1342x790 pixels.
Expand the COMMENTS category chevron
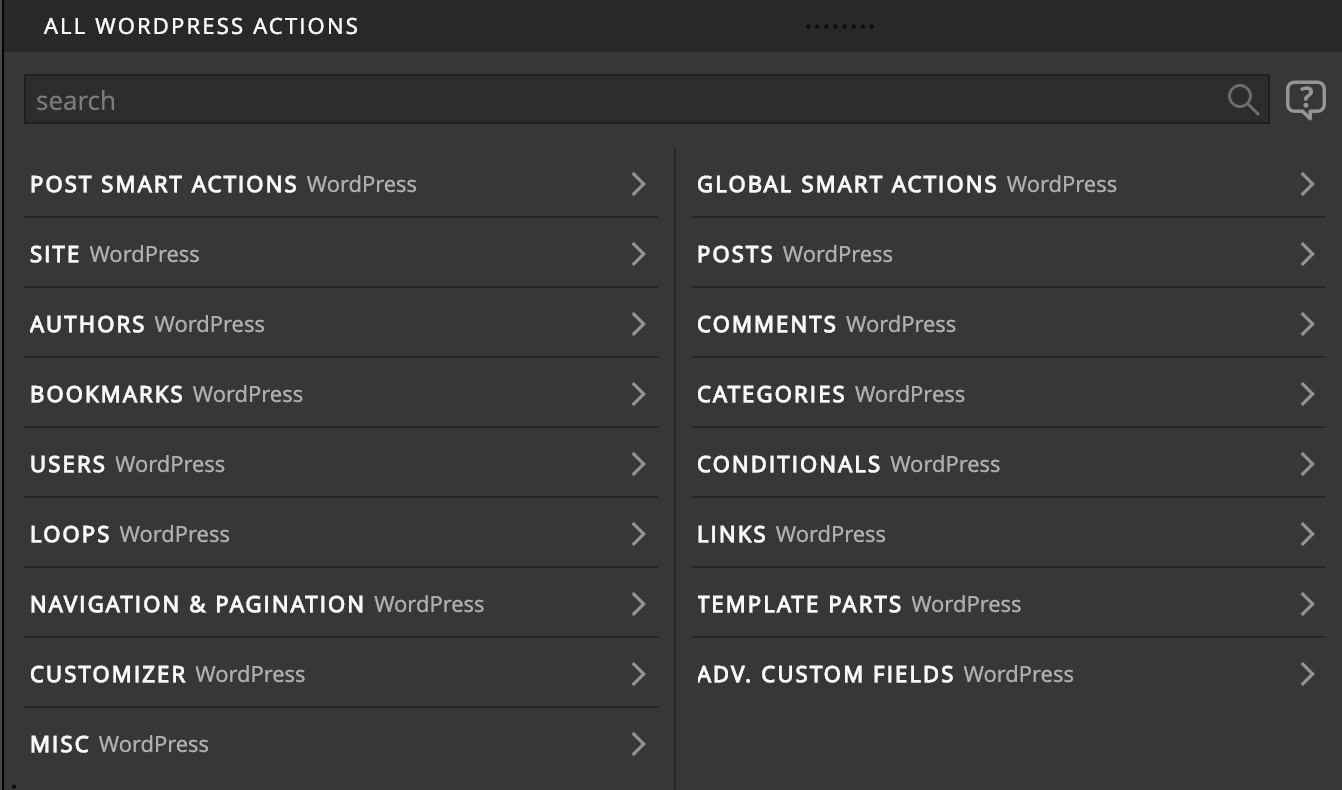tap(1308, 324)
